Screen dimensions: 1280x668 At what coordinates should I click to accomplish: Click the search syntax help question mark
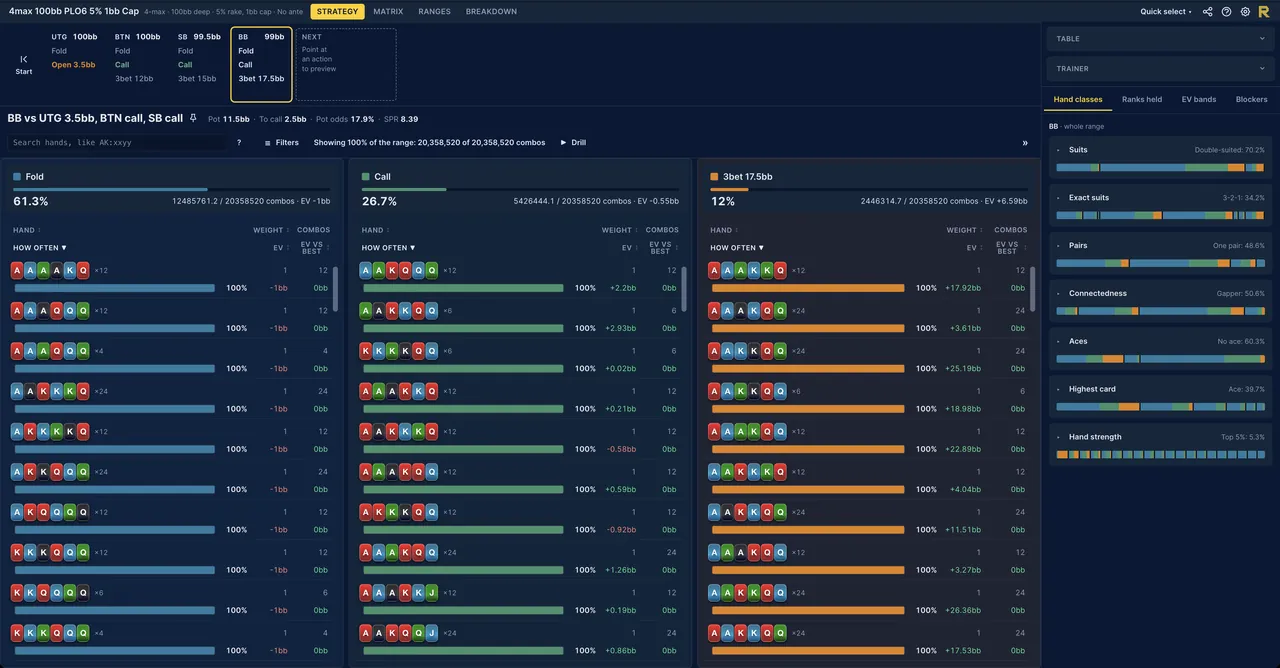coord(238,143)
